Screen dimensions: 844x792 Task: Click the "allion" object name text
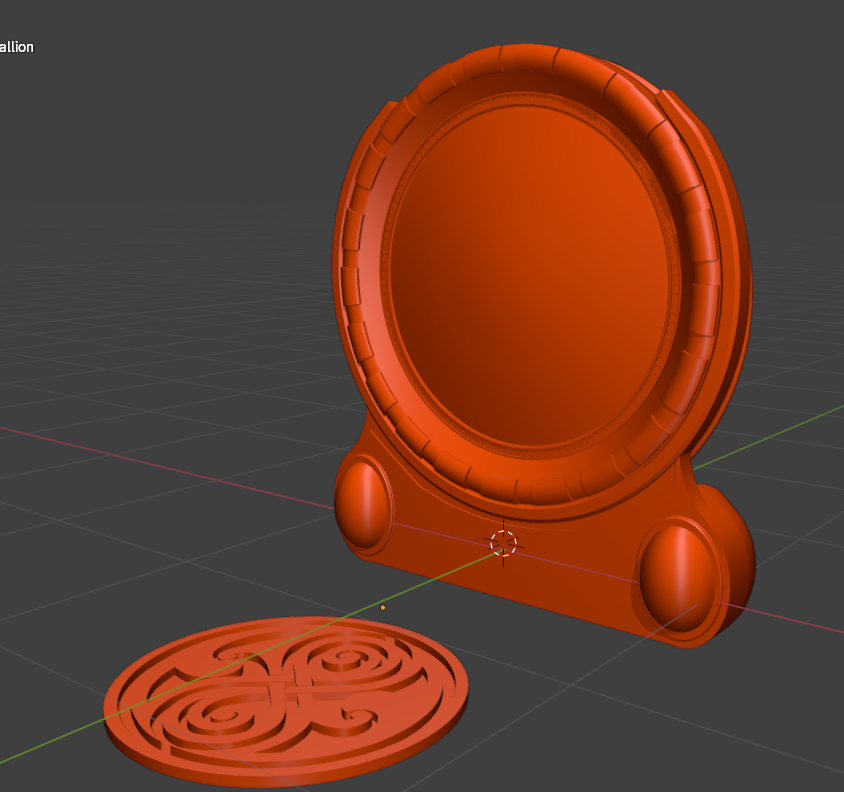tap(17, 47)
